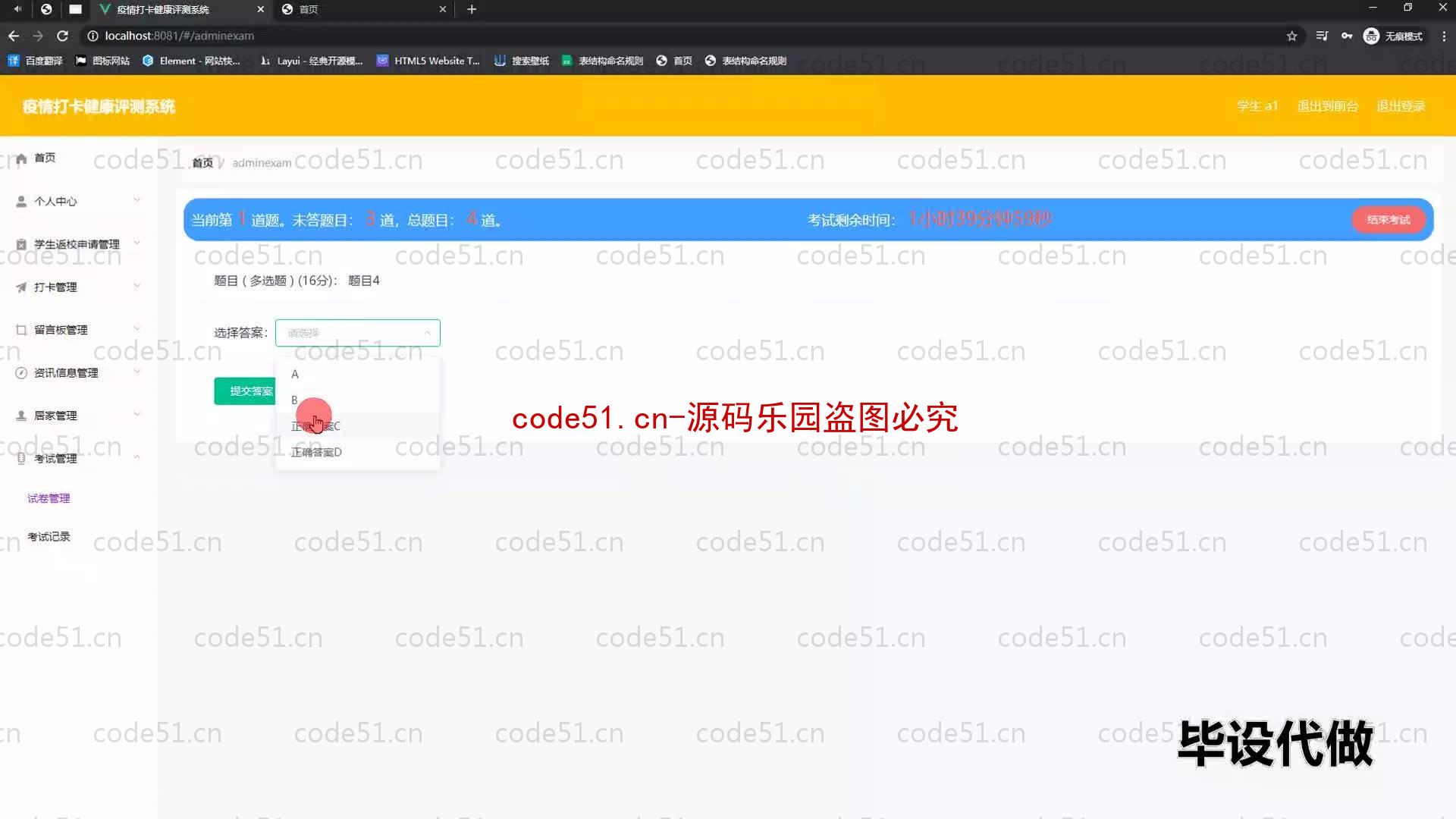The image size is (1456, 819).
Task: Select answer option B from list
Action: coord(295,399)
